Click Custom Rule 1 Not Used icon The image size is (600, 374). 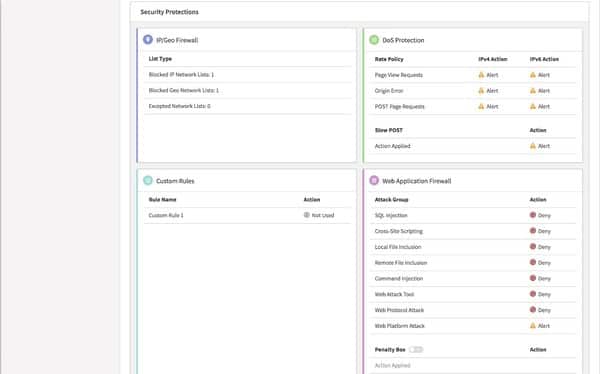click(307, 215)
